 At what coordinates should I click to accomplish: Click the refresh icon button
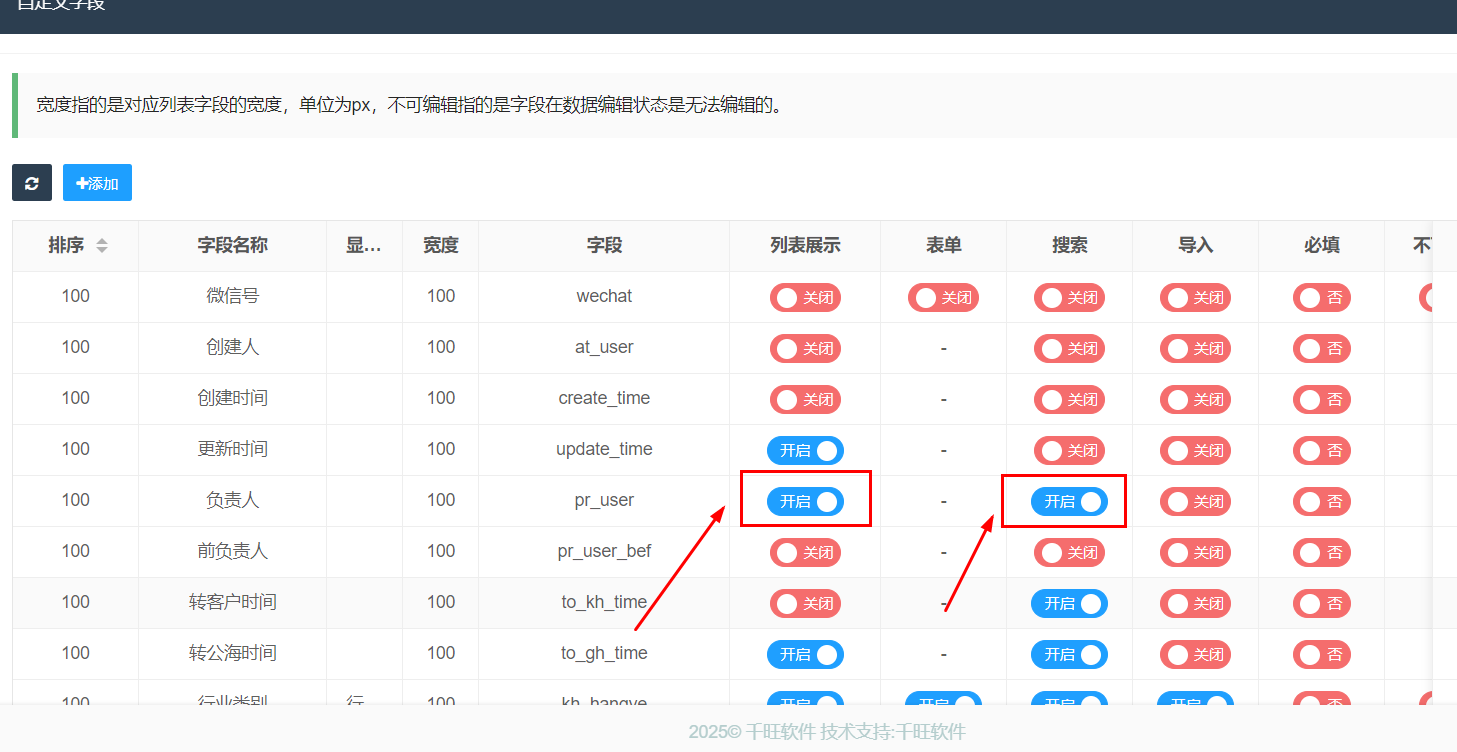(x=32, y=183)
